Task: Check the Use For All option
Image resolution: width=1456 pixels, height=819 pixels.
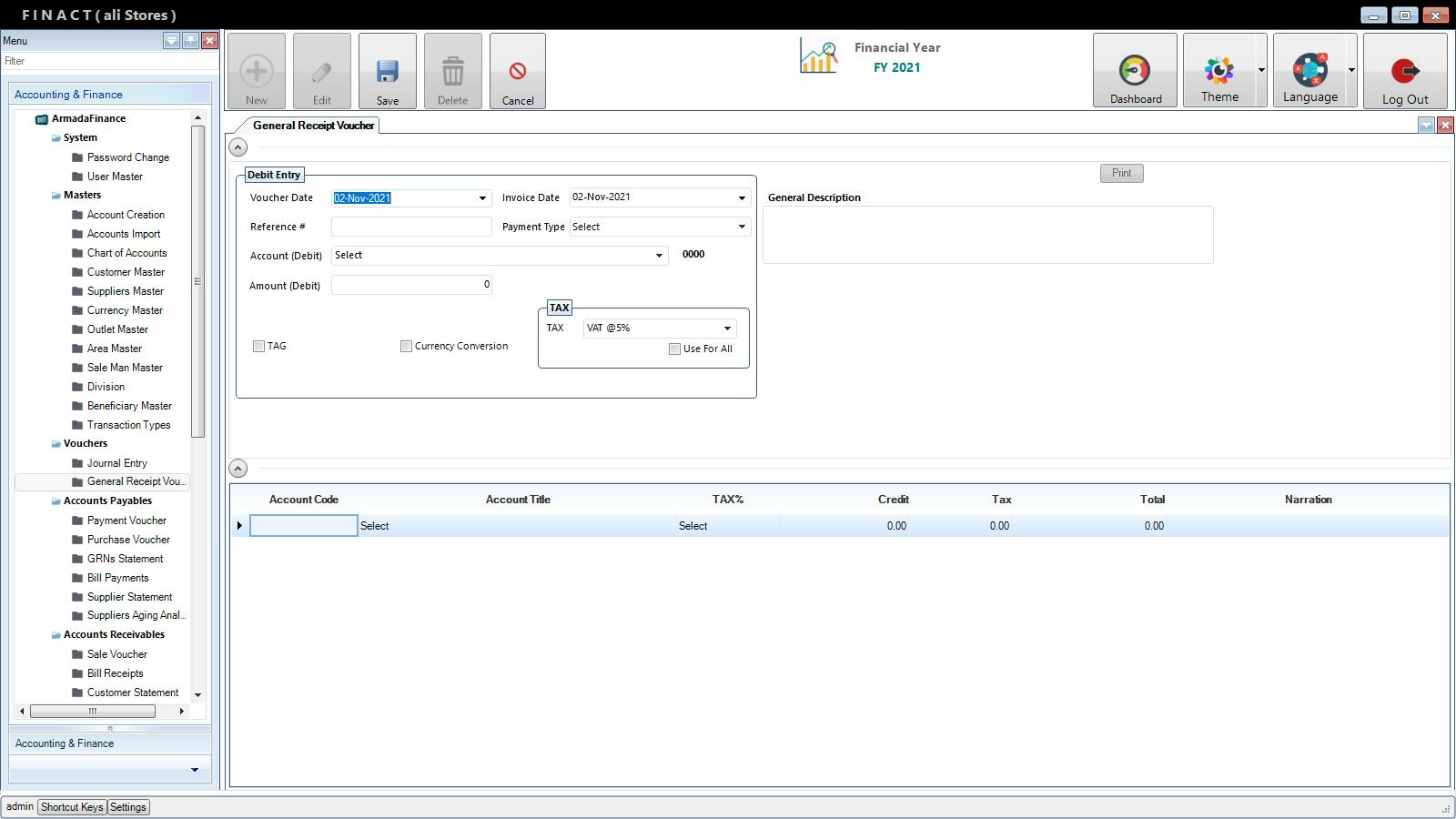Action: pos(675,349)
